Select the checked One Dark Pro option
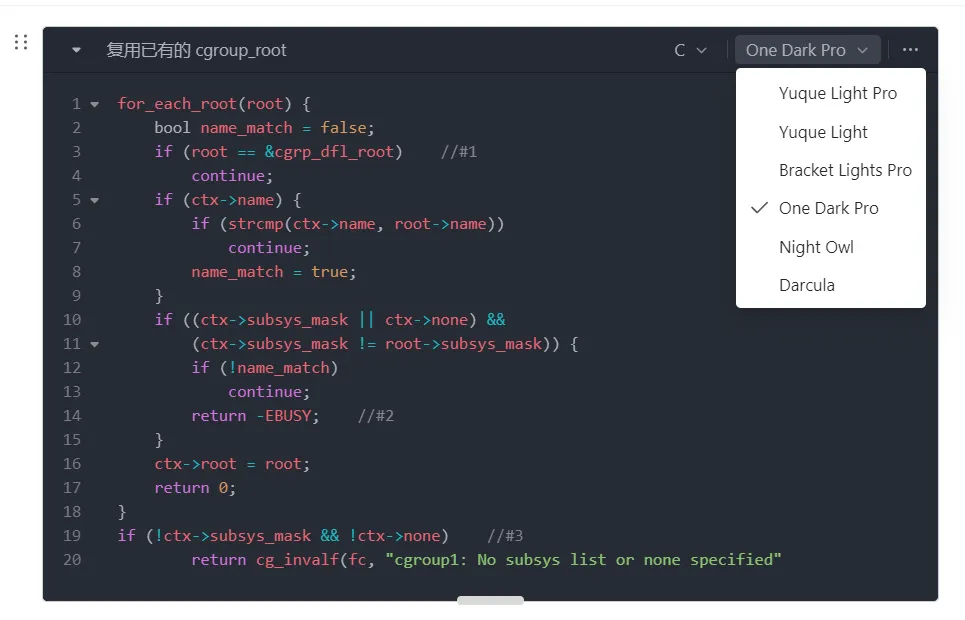Screen dimensions: 965x620 [831, 209]
